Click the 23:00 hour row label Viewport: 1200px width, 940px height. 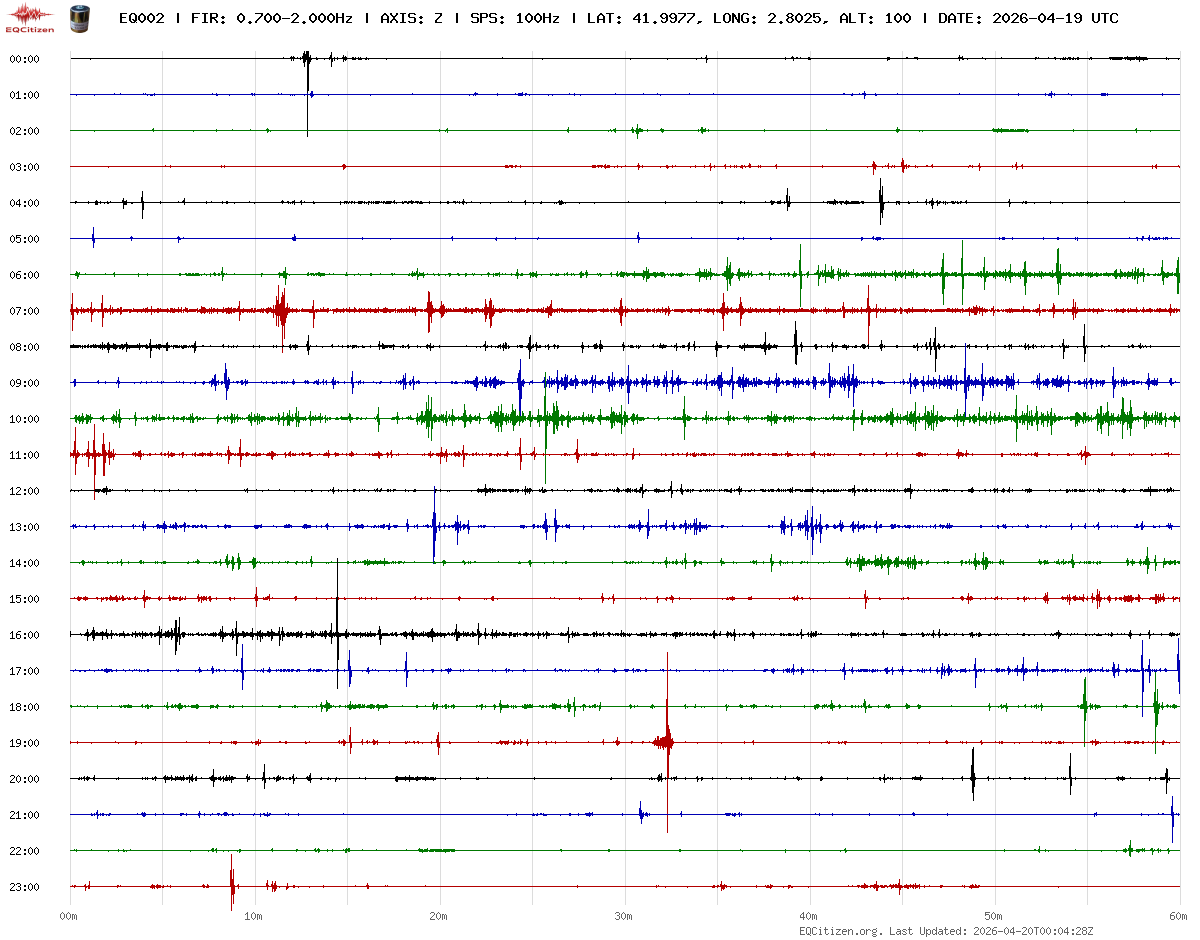click(x=24, y=887)
